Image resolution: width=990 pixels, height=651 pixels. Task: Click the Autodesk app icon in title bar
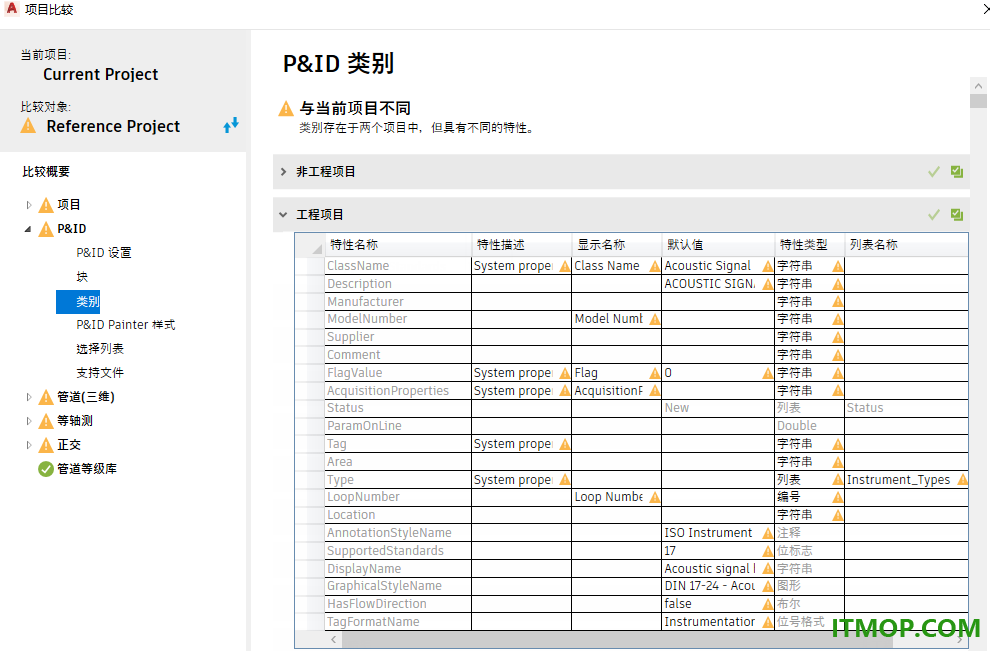(11, 9)
